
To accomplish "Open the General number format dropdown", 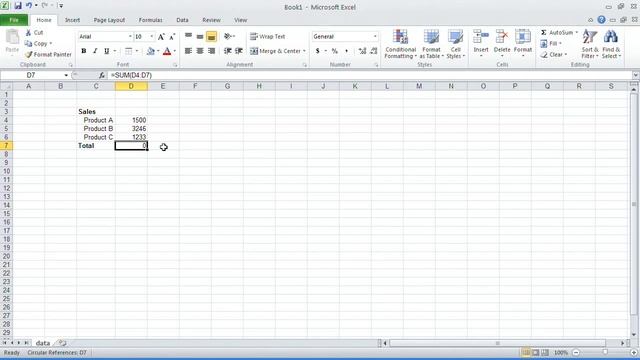I will point(375,37).
